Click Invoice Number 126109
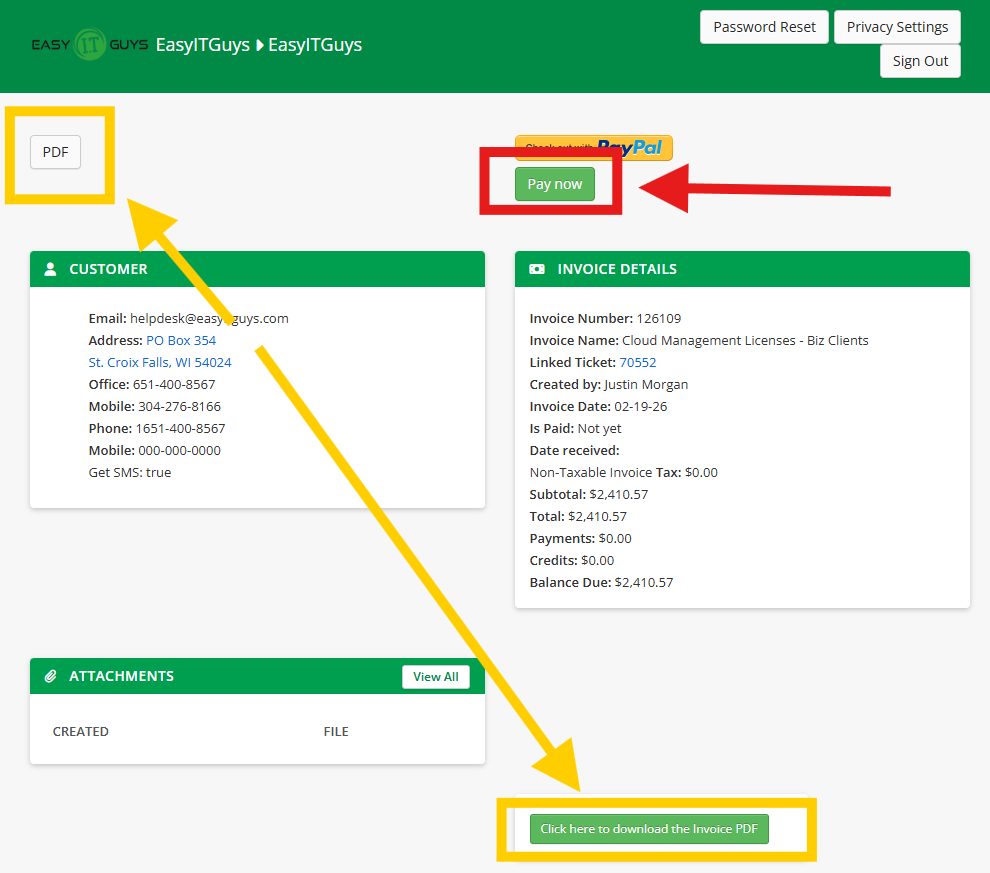Viewport: 990px width, 873px height. coord(605,319)
